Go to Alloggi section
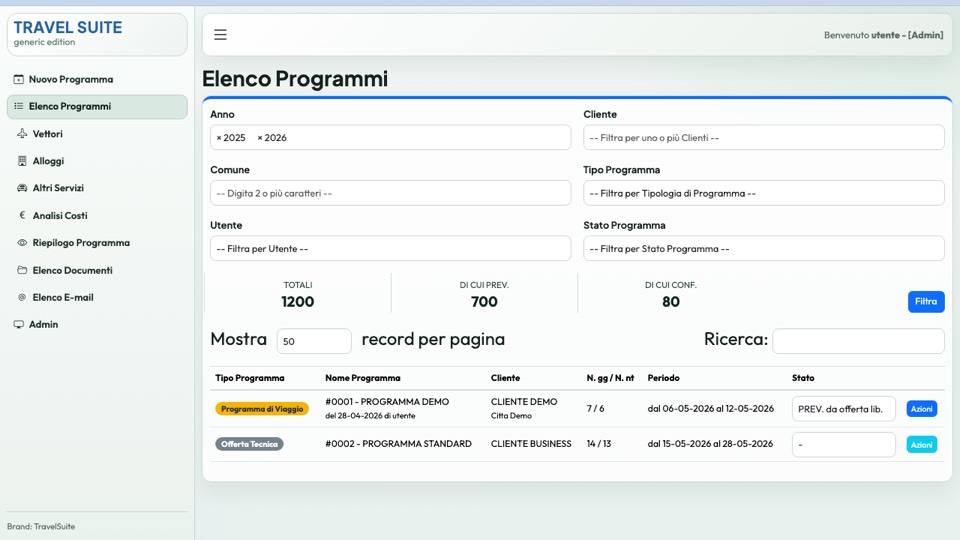This screenshot has height=540, width=960. pyautogui.click(x=97, y=161)
